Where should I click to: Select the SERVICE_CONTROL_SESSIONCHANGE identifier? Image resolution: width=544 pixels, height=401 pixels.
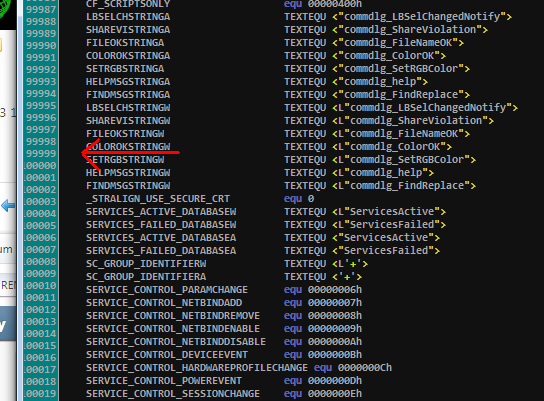point(173,394)
